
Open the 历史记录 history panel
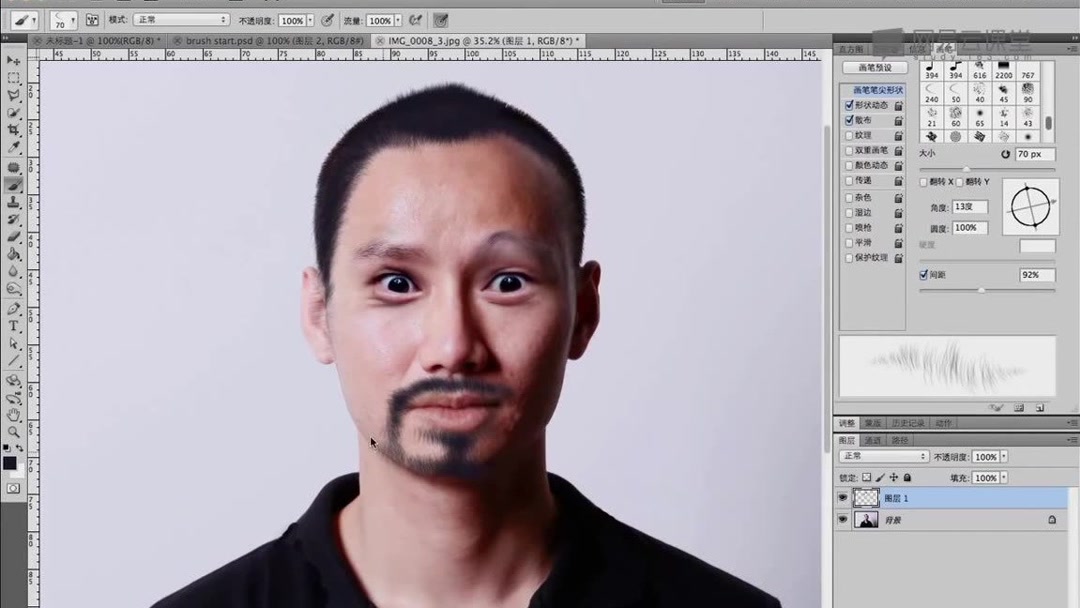tap(908, 422)
